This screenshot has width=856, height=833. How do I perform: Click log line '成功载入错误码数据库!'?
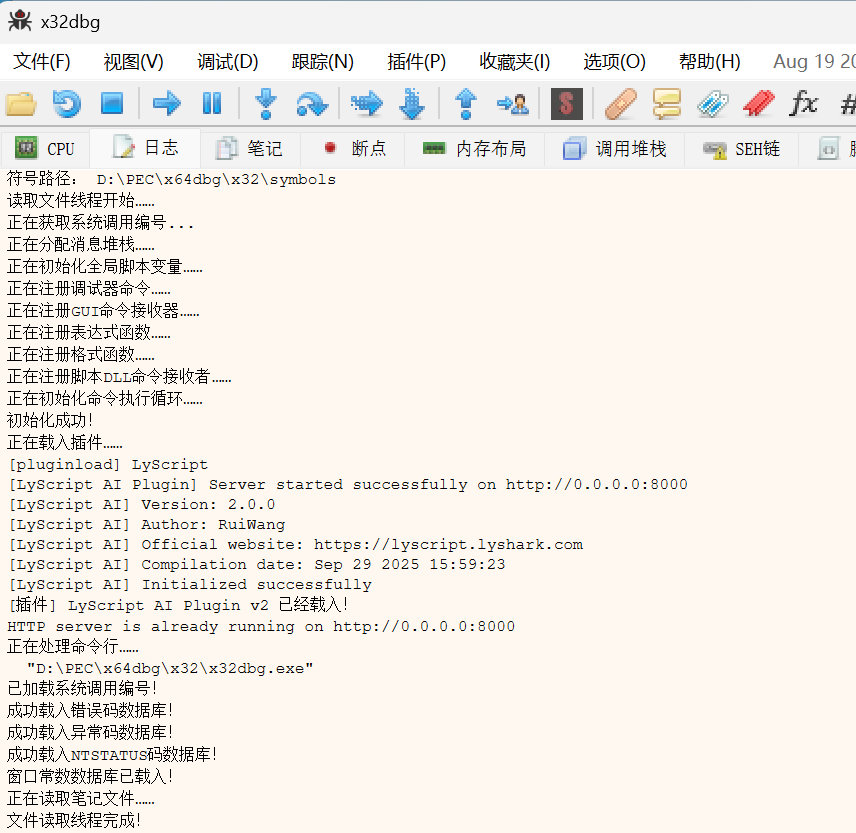click(x=90, y=710)
